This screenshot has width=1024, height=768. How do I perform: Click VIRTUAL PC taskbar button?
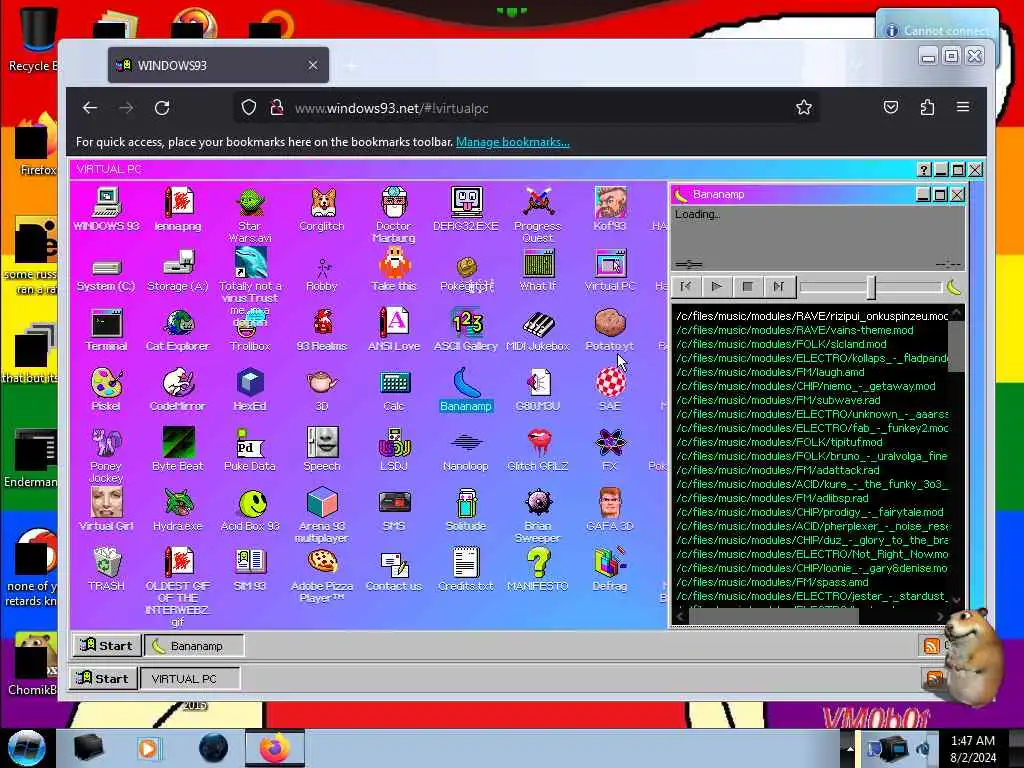(190, 679)
